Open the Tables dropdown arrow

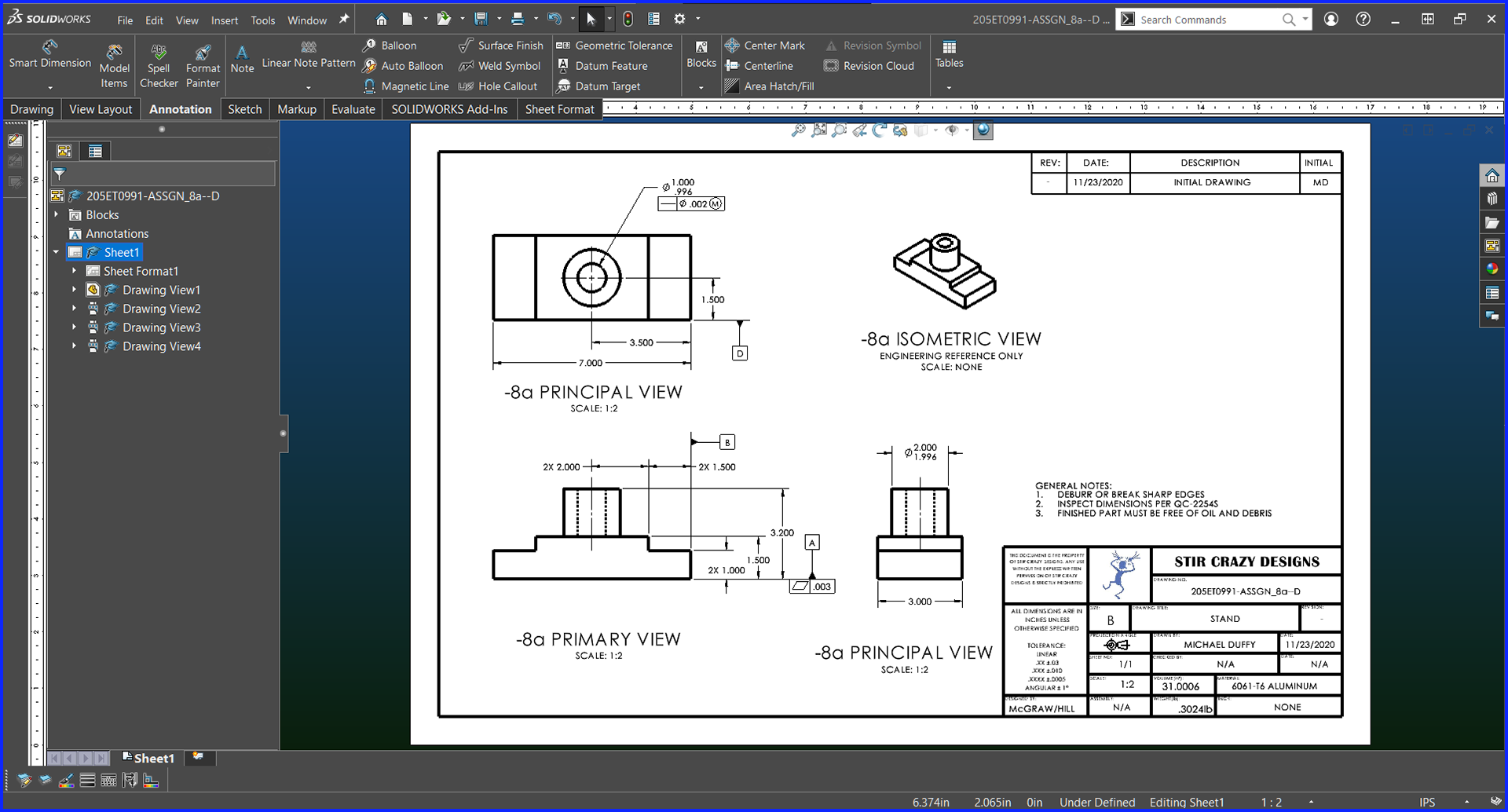[949, 87]
